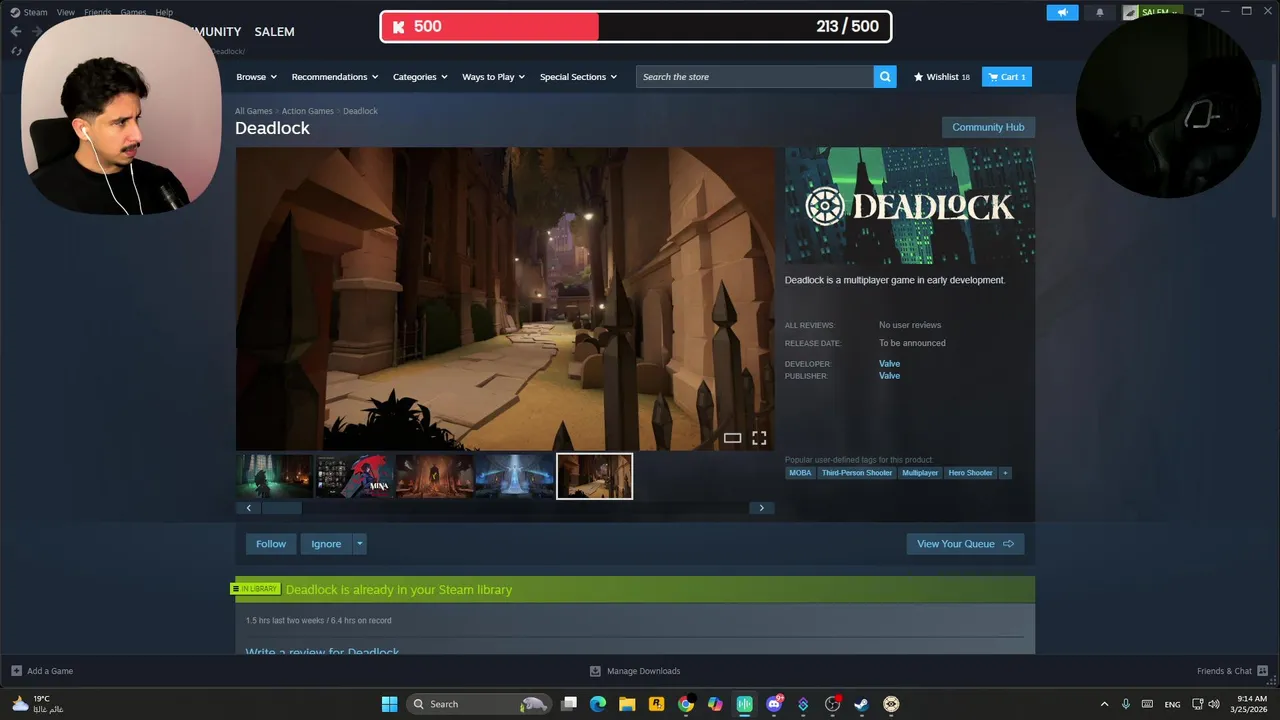Screen dimensions: 1280x720
Task: Open Task View on the taskbar
Action: pos(569,704)
